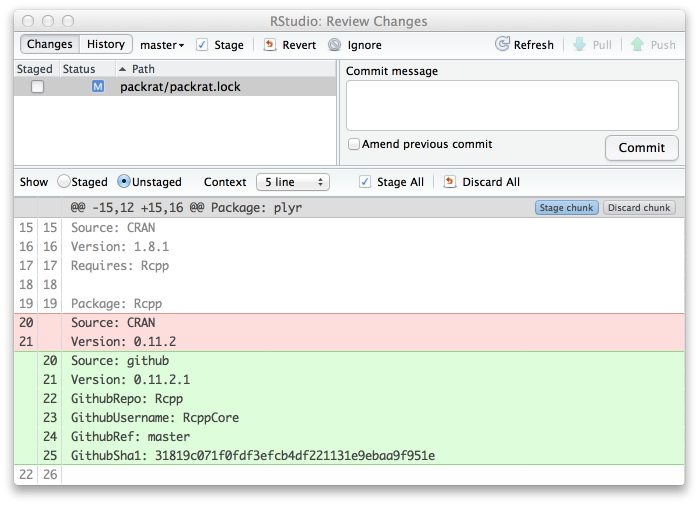699x505 pixels.
Task: Click the Refresh icon
Action: point(503,45)
